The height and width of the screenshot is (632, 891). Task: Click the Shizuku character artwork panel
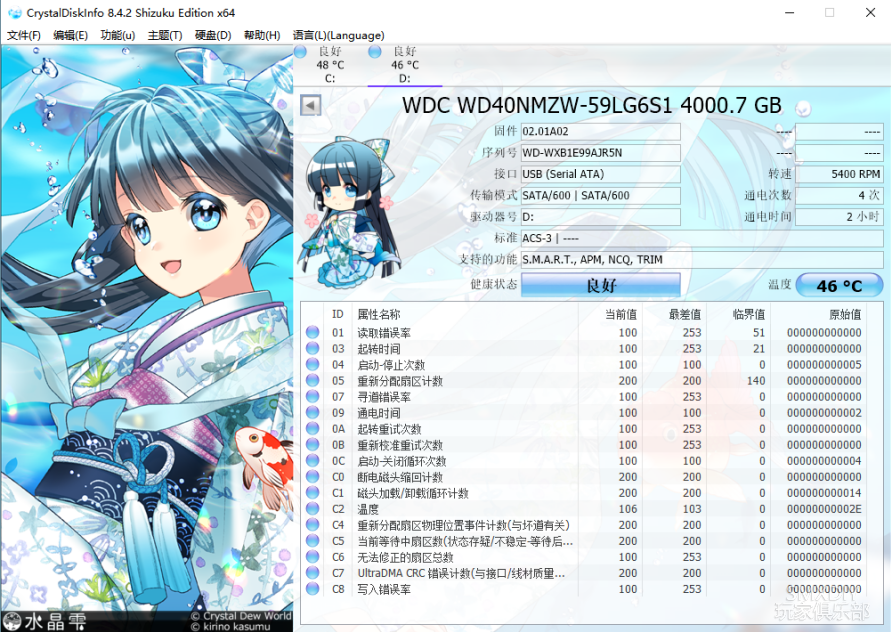147,338
